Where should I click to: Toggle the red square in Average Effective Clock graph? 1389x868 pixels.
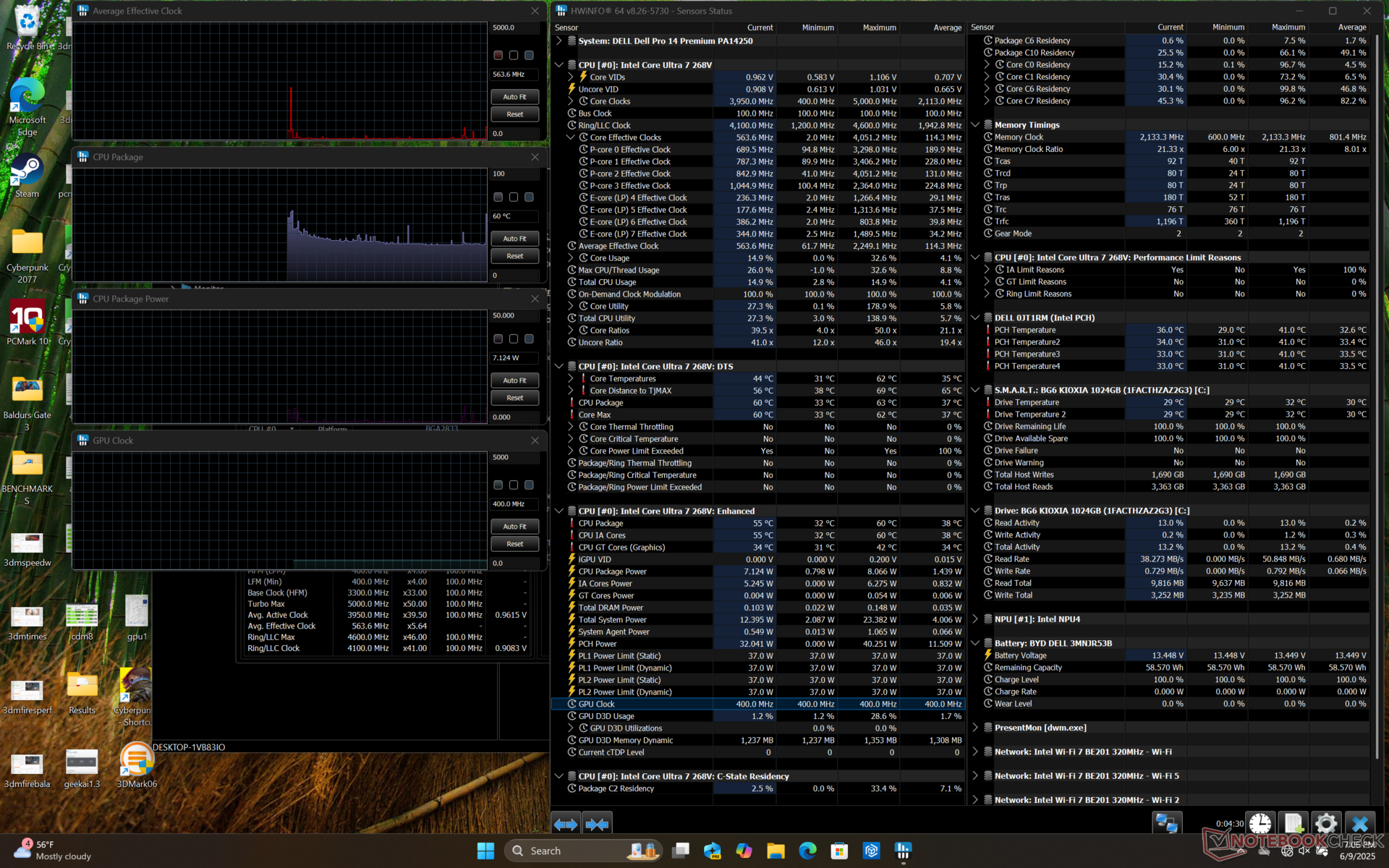point(498,55)
